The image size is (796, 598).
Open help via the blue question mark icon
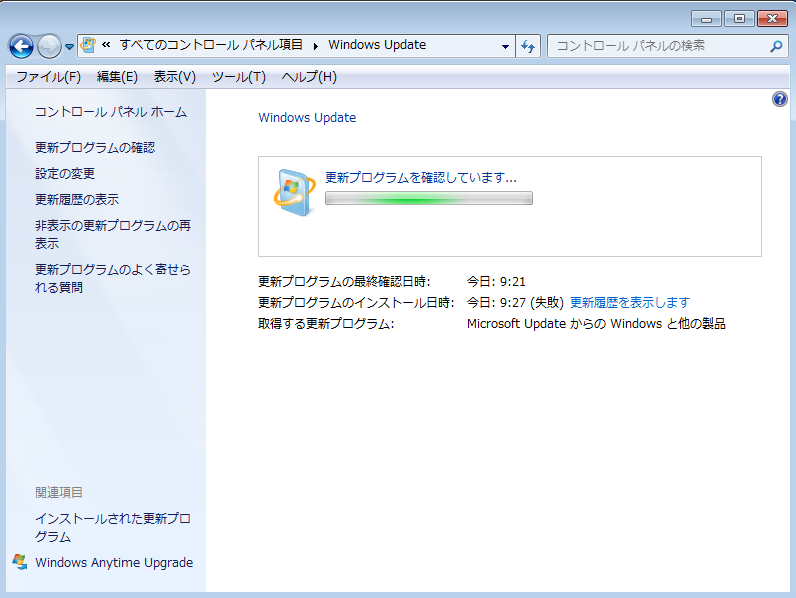(780, 99)
